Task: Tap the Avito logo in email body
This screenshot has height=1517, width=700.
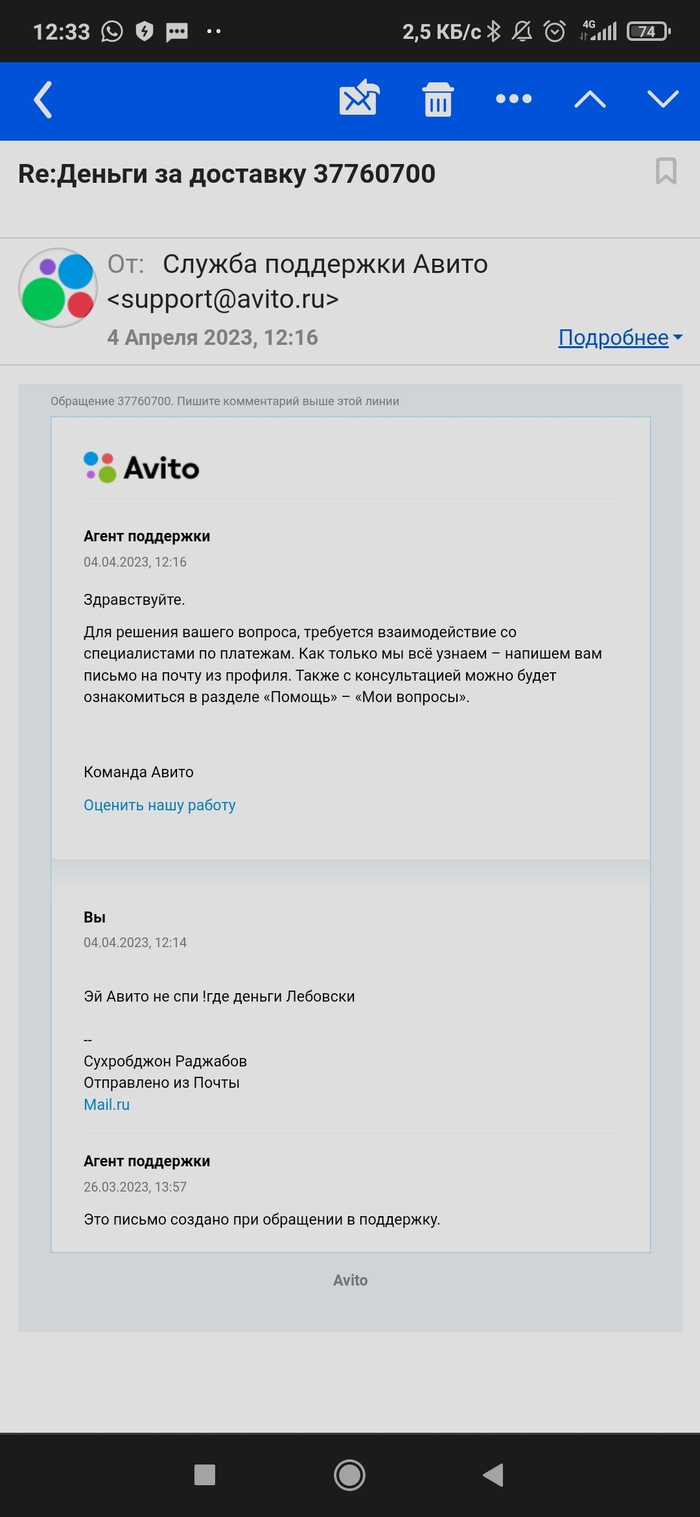Action: tap(141, 467)
